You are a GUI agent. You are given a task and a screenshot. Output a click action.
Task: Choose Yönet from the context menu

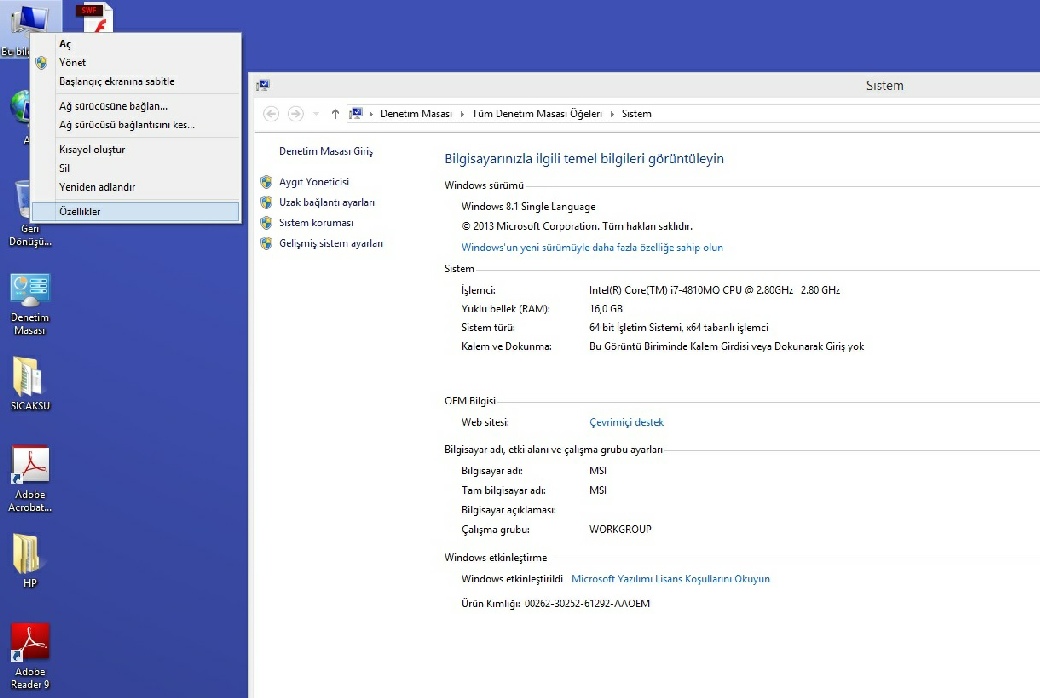tap(136, 62)
